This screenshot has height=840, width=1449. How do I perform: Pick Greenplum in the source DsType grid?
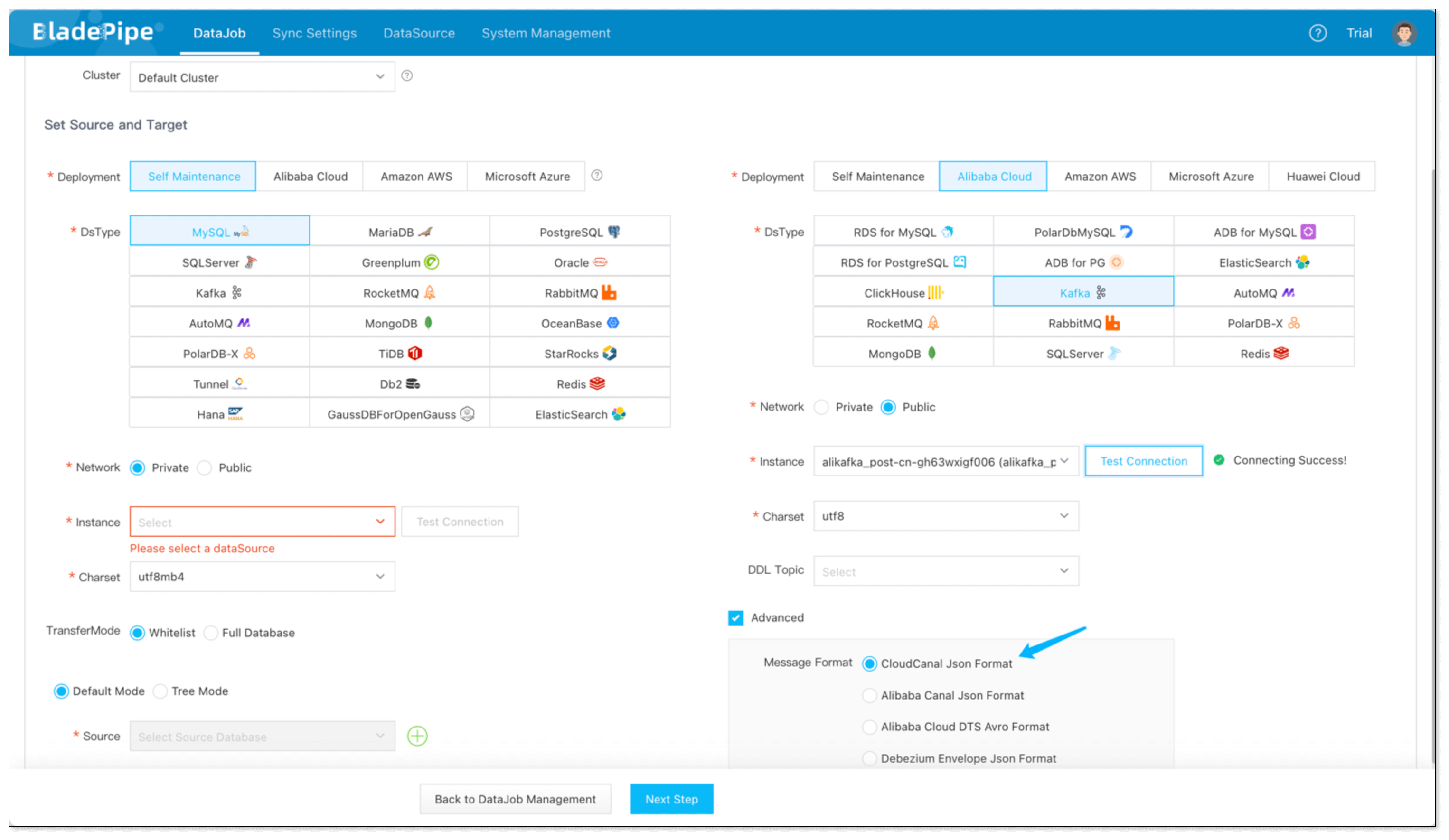coord(400,262)
